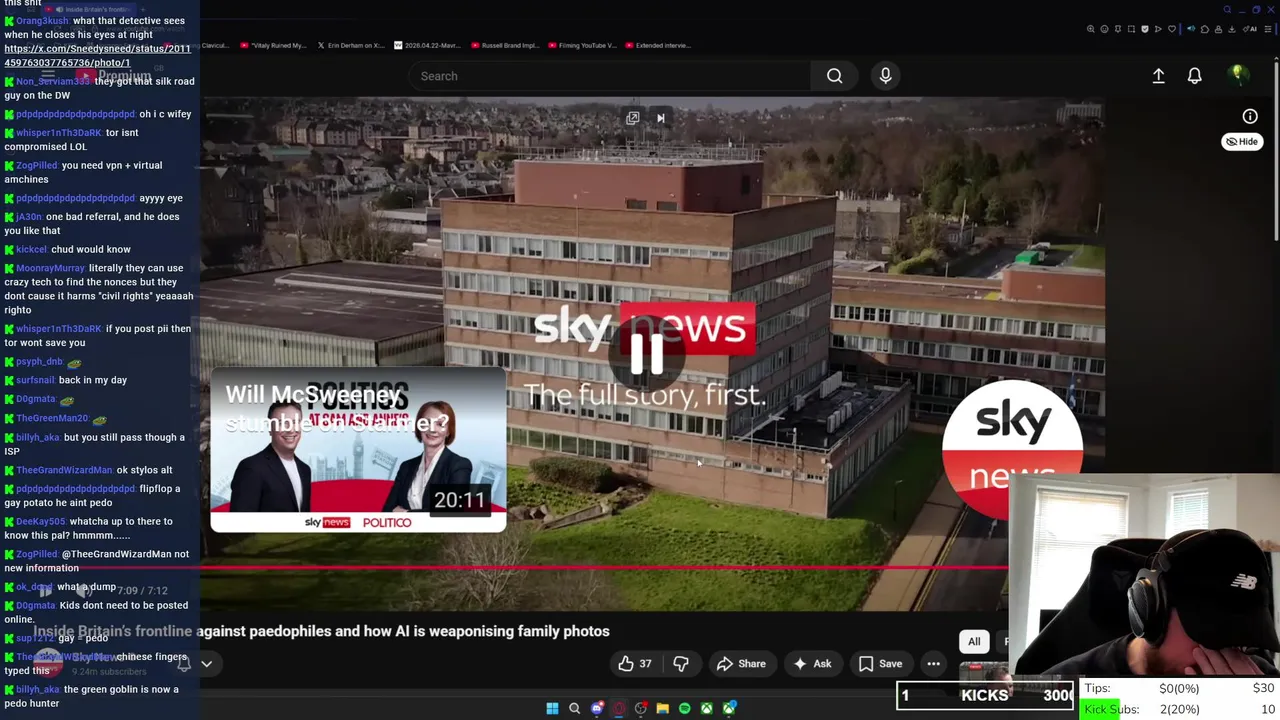Viewport: 1280px width, 720px height.
Task: Open Discord from the taskbar
Action: pos(597,708)
